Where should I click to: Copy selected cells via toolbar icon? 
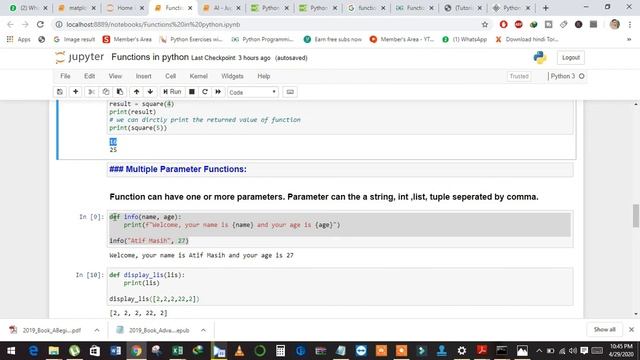106,92
